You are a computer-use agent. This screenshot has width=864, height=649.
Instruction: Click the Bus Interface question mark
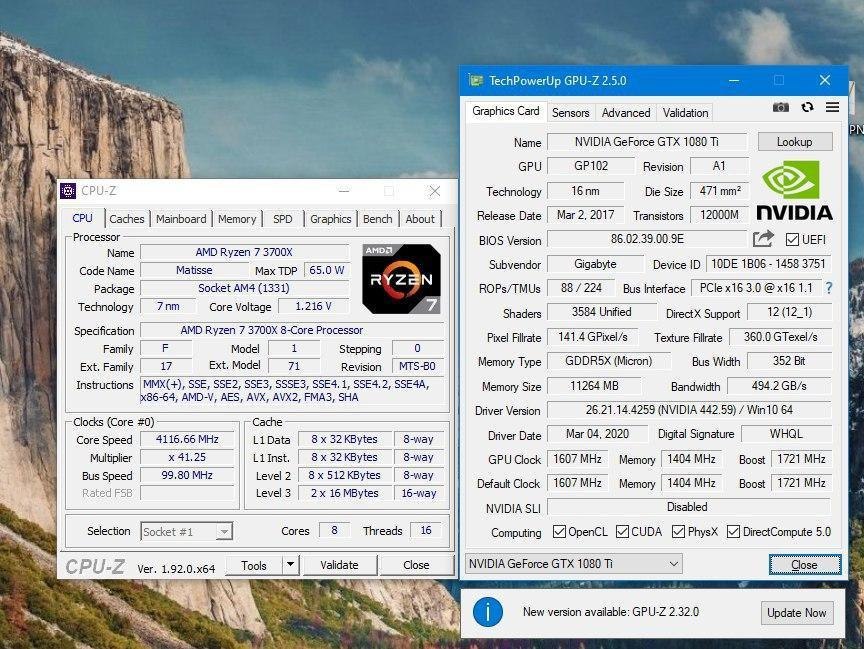[829, 288]
